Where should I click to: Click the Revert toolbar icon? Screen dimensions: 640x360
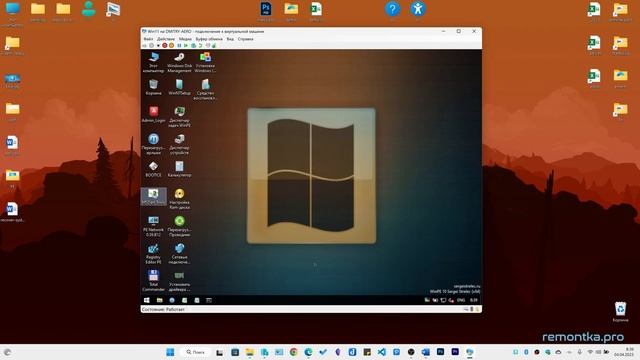click(200, 45)
